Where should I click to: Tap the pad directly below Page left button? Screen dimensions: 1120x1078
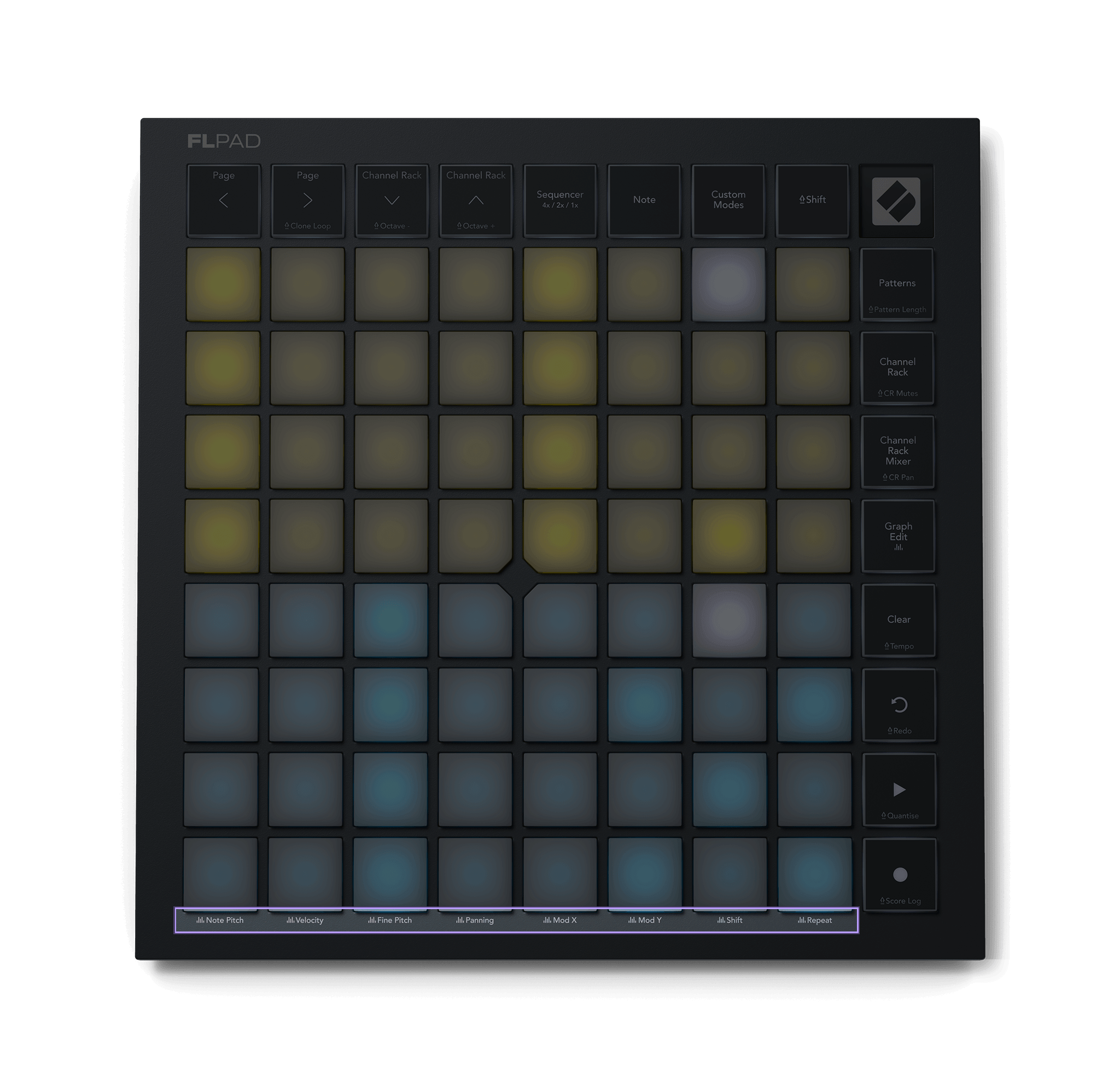point(223,284)
